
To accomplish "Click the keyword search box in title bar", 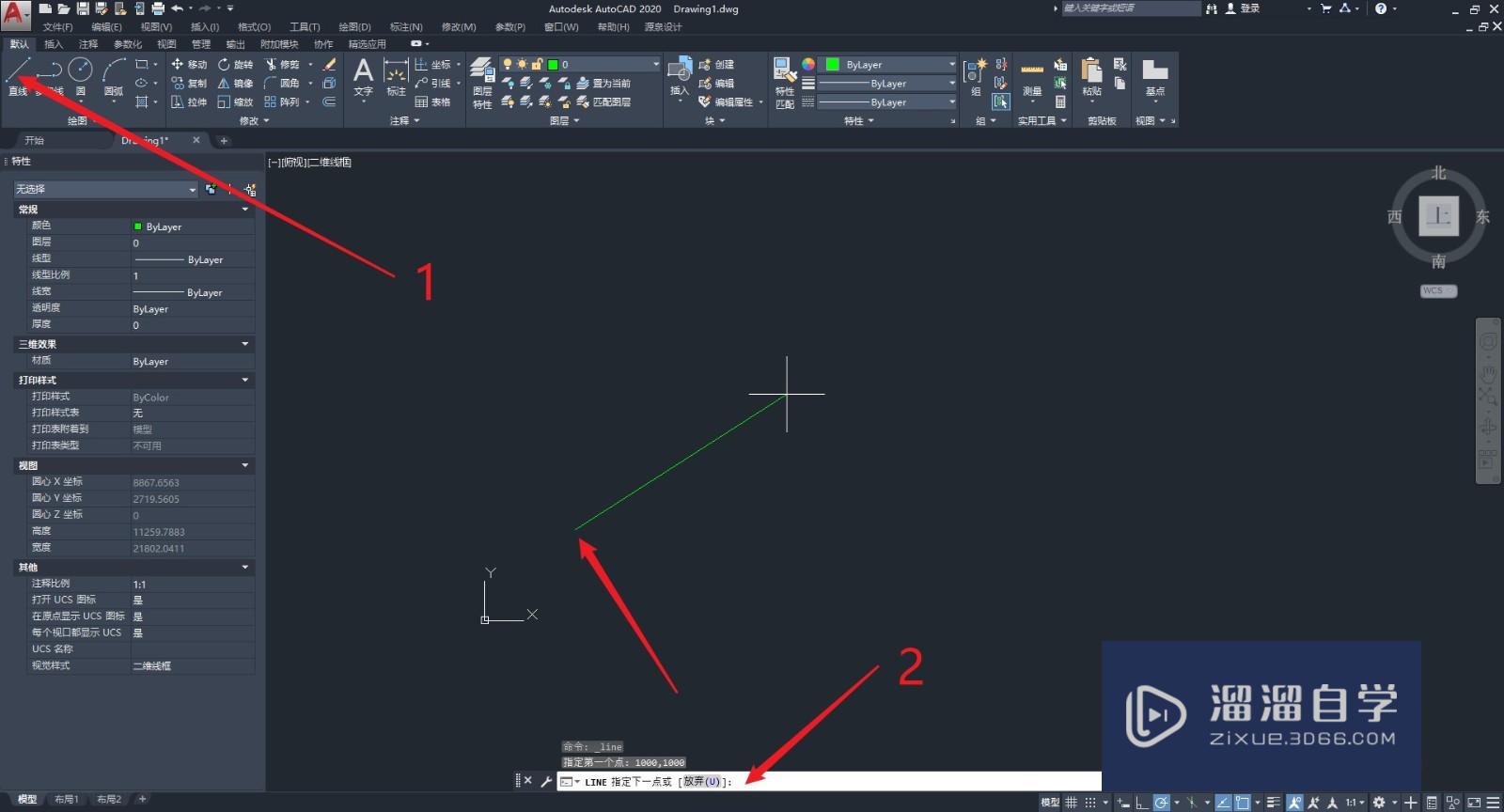I will pos(1131,8).
